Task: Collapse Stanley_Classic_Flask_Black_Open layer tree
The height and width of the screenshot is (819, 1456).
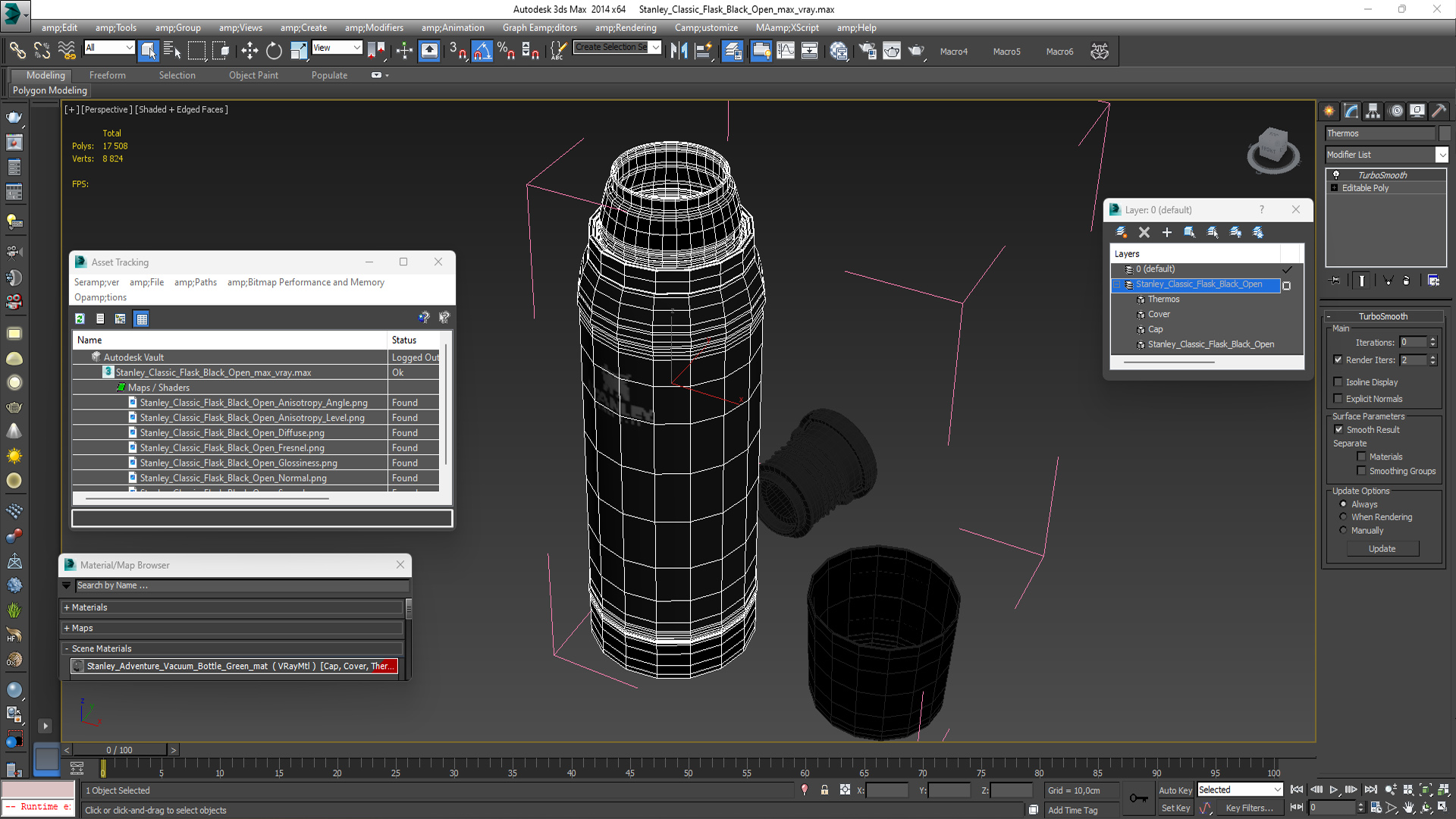Action: [1116, 284]
